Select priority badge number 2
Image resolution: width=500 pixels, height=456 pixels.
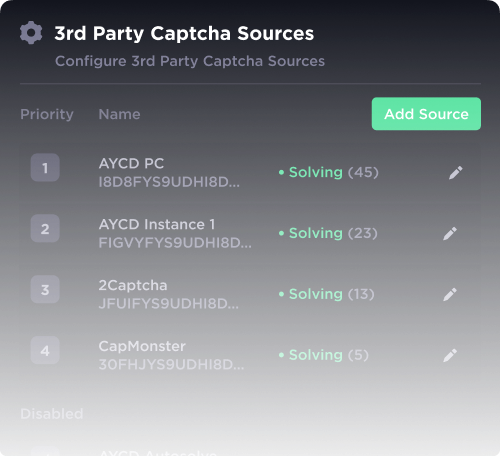45,228
